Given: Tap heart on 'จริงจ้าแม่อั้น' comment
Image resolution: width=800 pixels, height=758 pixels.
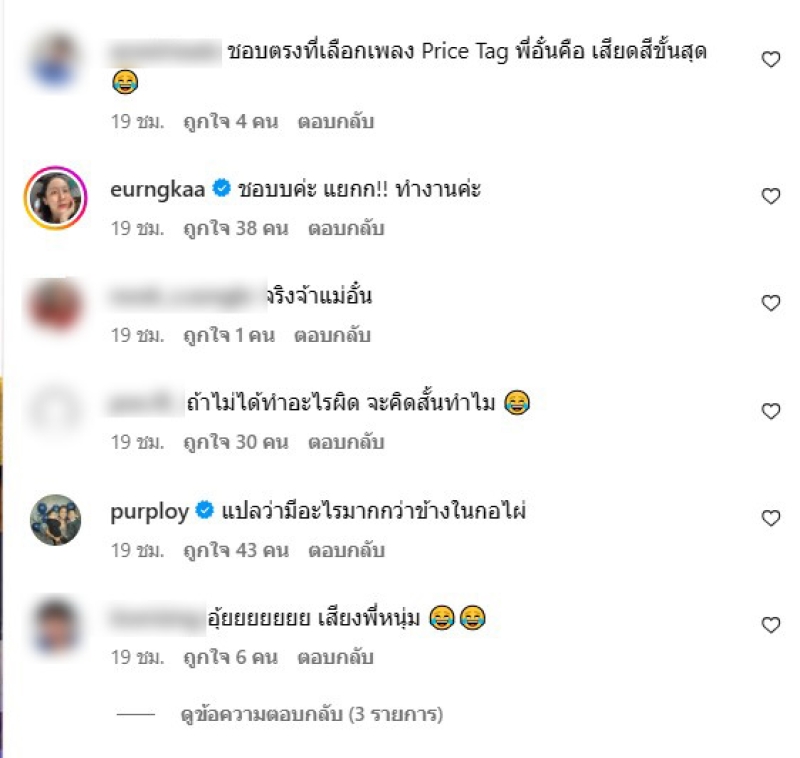Looking at the screenshot, I should point(770,302).
